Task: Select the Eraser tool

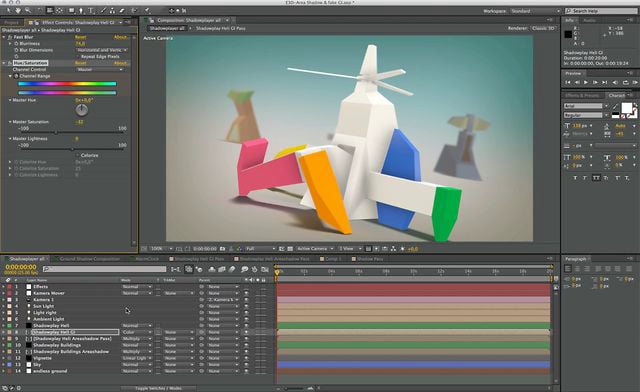Action: pyautogui.click(x=122, y=10)
